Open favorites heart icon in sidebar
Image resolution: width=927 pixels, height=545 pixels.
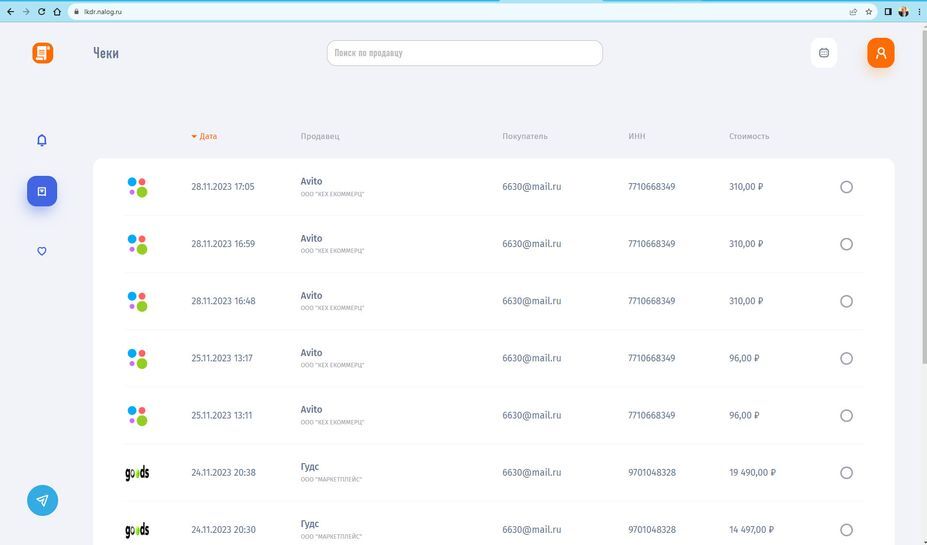click(42, 251)
